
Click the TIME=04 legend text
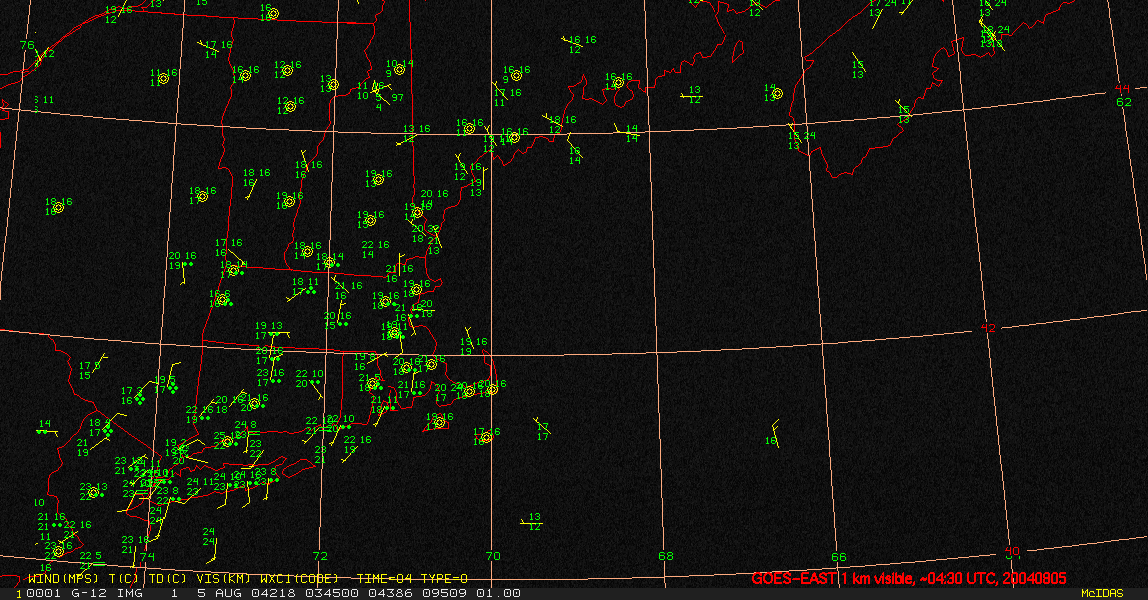pos(385,579)
